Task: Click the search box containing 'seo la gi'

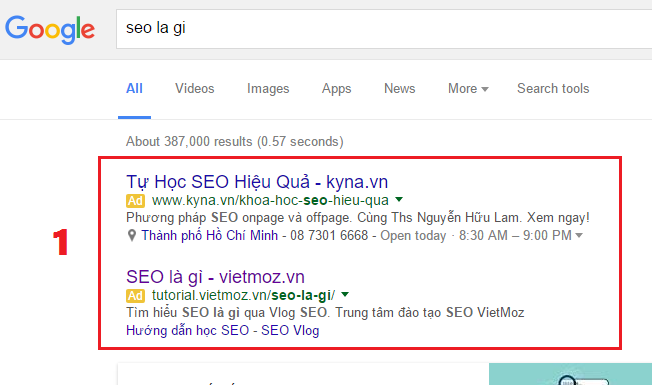Action: [384, 29]
